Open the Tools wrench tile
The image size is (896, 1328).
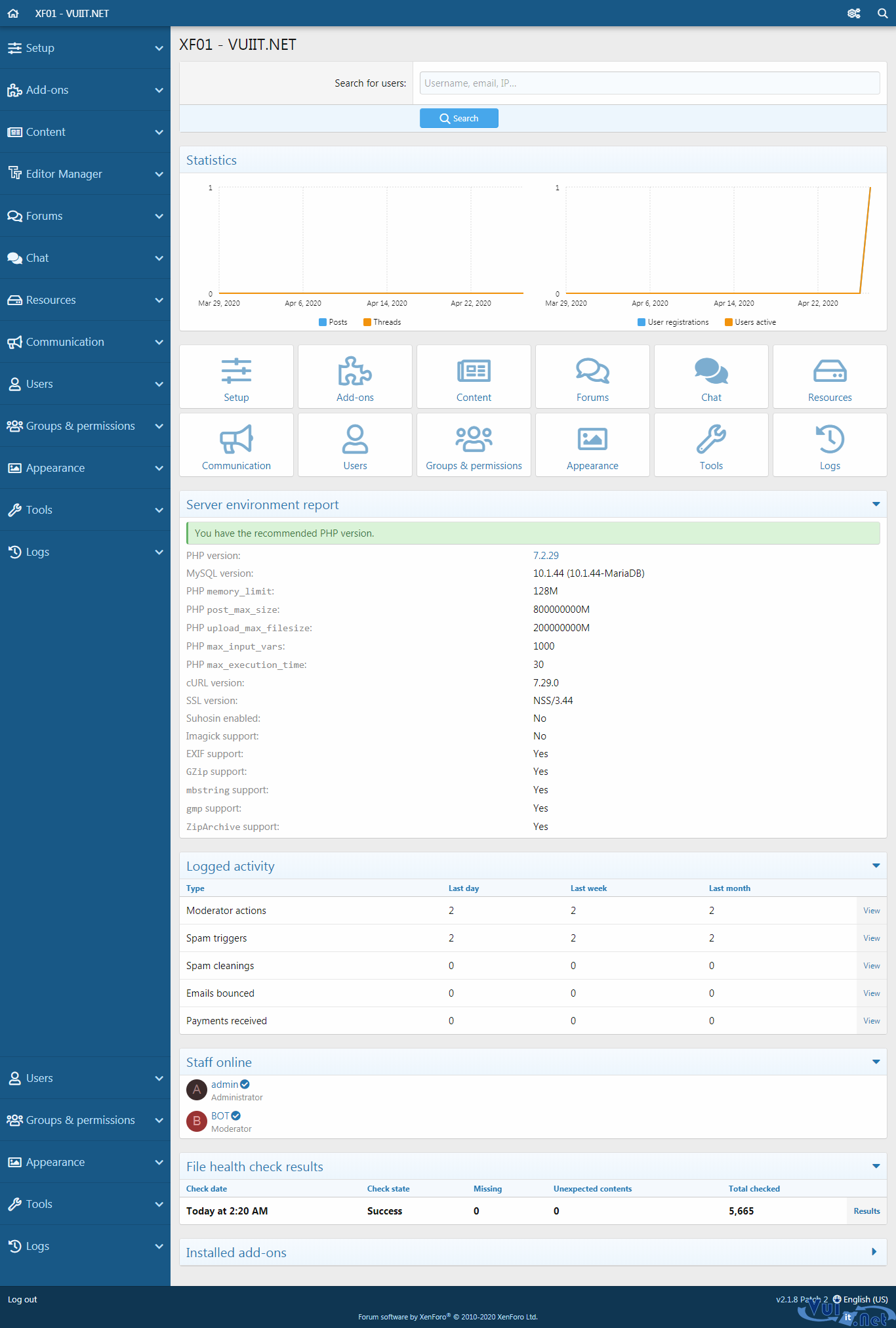pos(711,445)
